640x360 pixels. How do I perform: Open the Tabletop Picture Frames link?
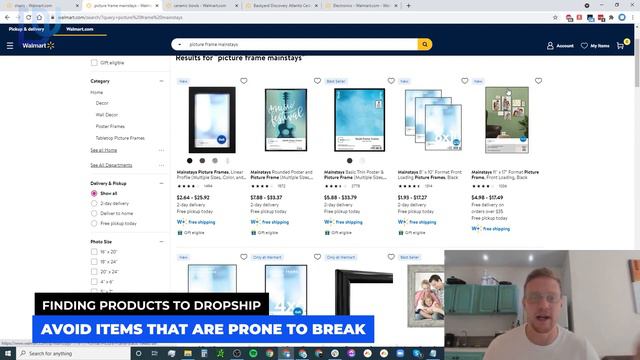pyautogui.click(x=120, y=138)
